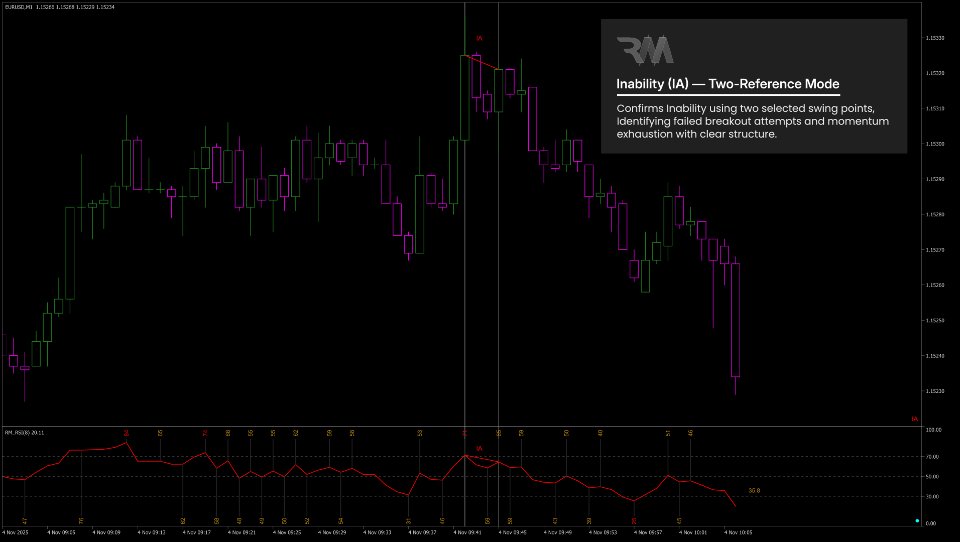Click the 1.15230 price scale label
The height and width of the screenshot is (542, 960).
934,391
